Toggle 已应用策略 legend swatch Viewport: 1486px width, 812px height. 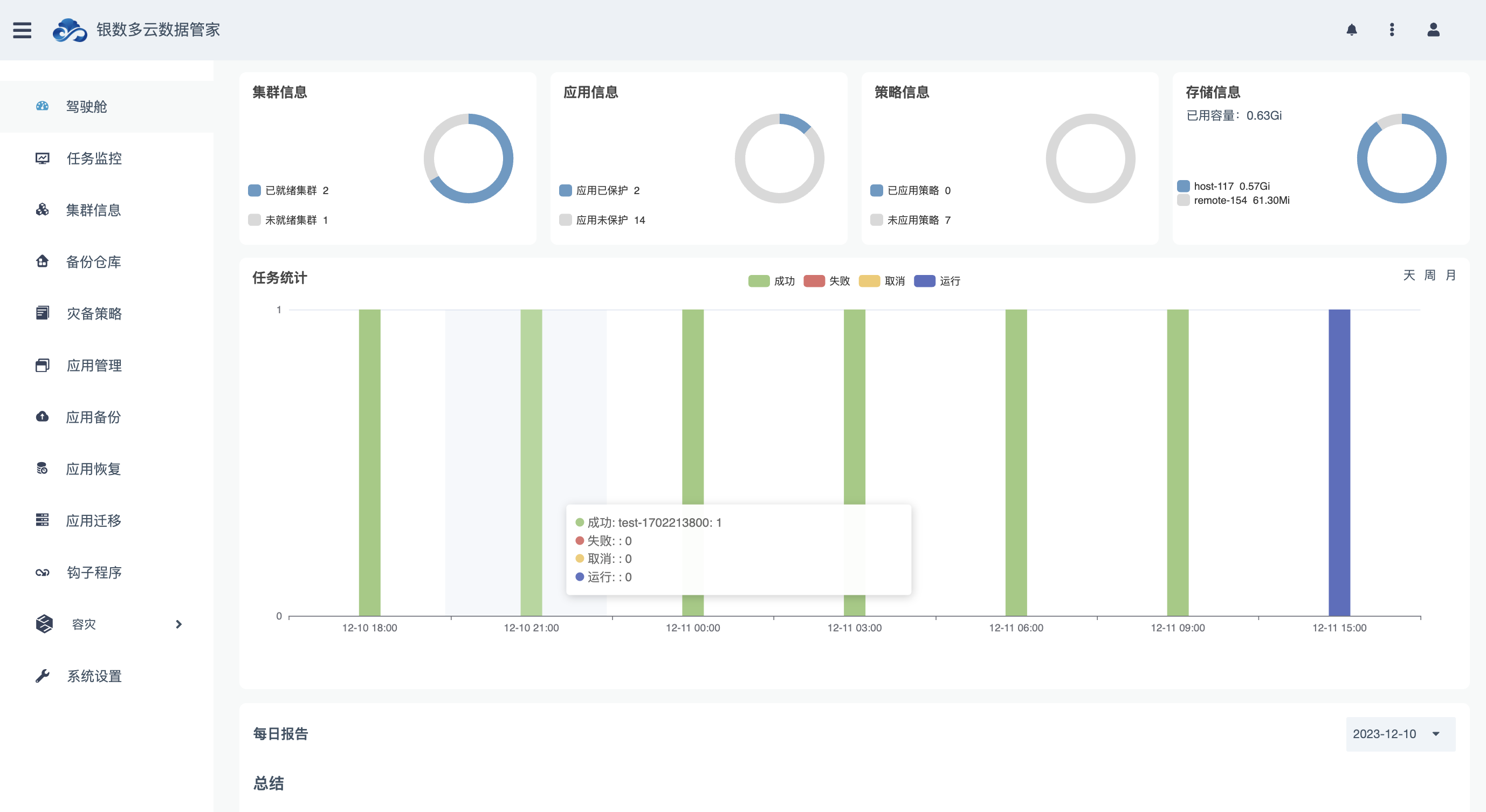pyautogui.click(x=876, y=190)
